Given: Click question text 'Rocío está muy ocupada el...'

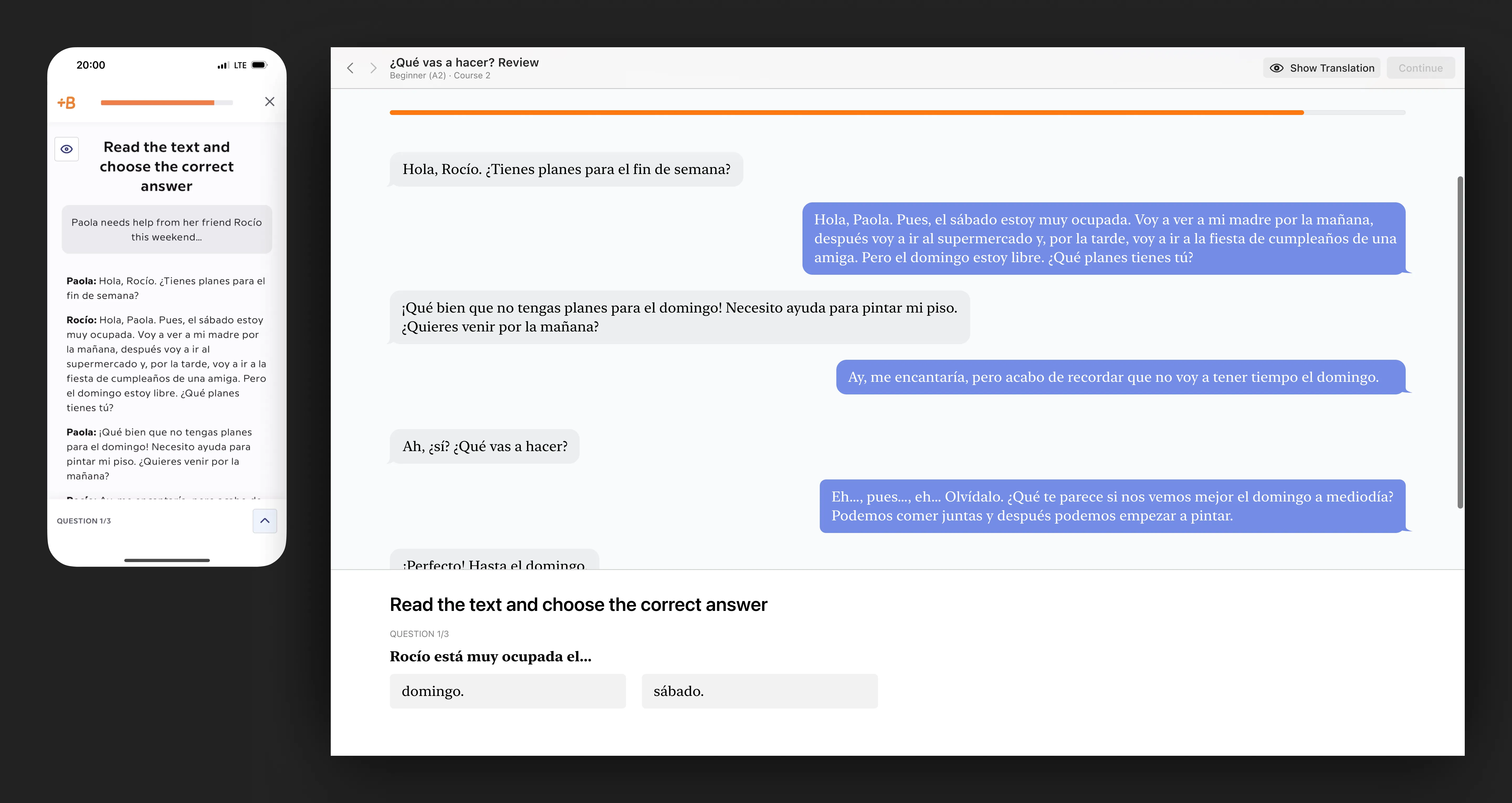Looking at the screenshot, I should point(491,656).
